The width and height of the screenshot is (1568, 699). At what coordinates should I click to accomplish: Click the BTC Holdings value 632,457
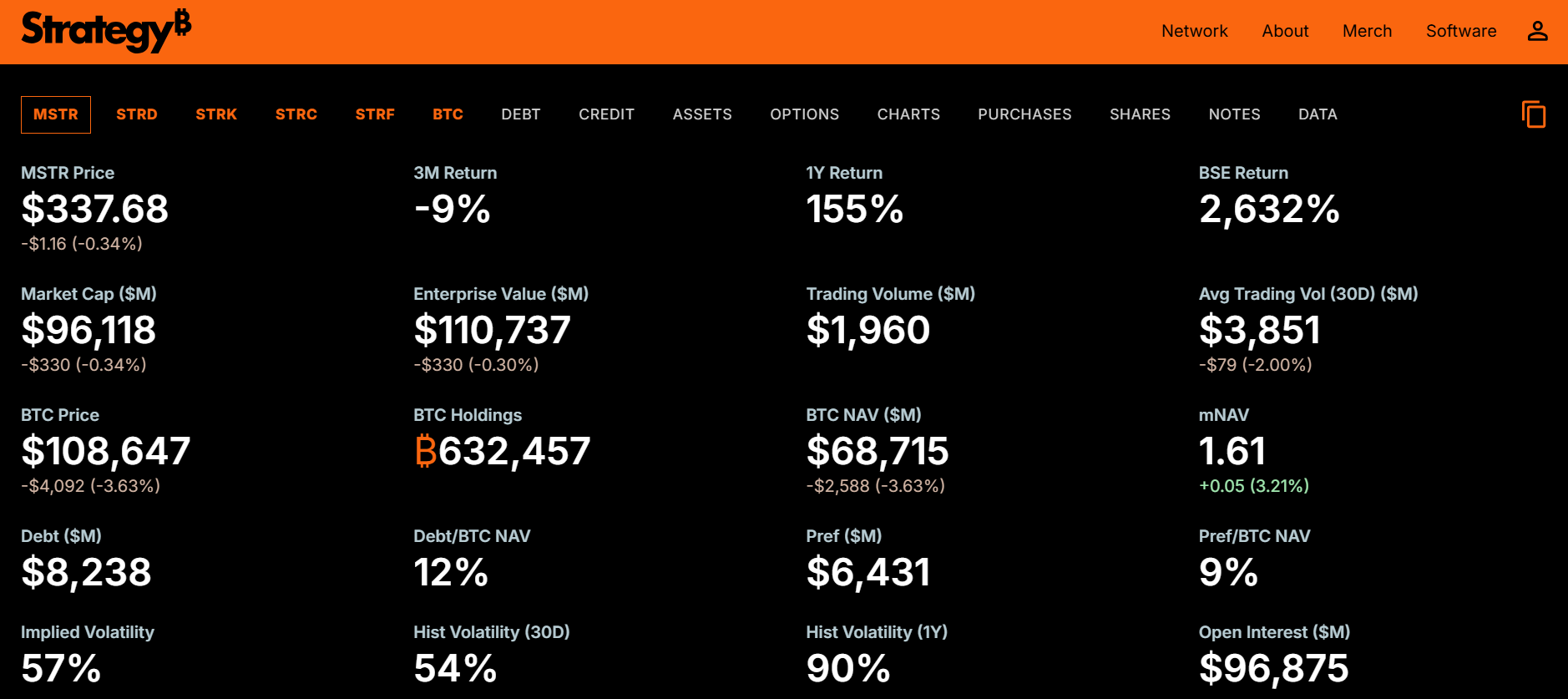(x=503, y=451)
